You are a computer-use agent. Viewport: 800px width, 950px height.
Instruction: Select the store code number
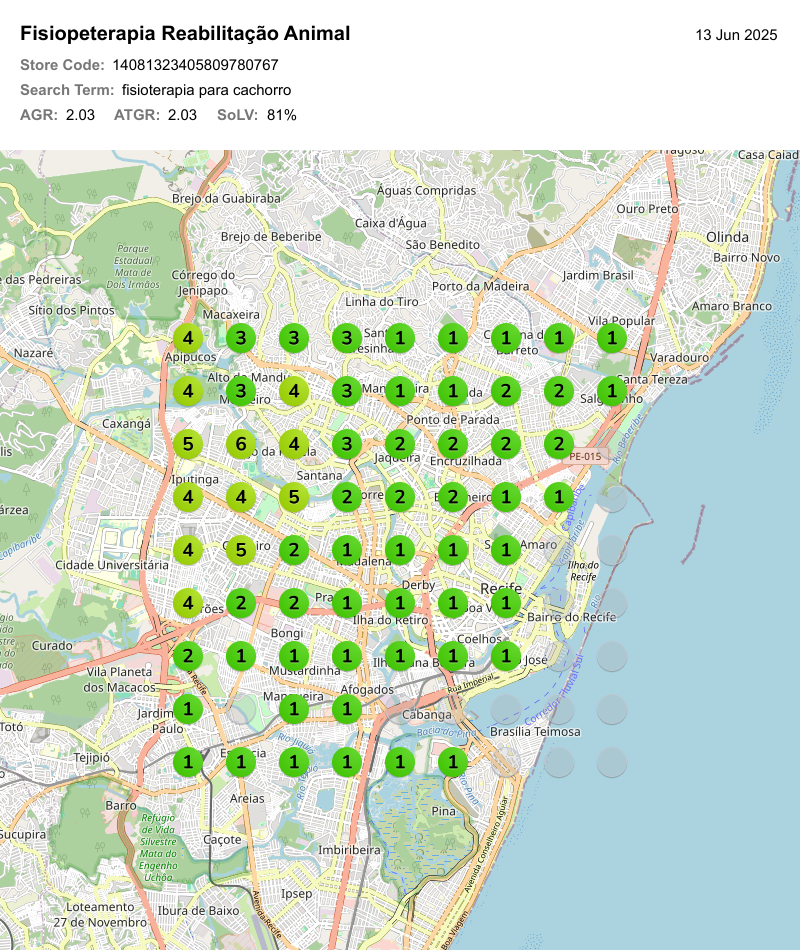tap(195, 65)
